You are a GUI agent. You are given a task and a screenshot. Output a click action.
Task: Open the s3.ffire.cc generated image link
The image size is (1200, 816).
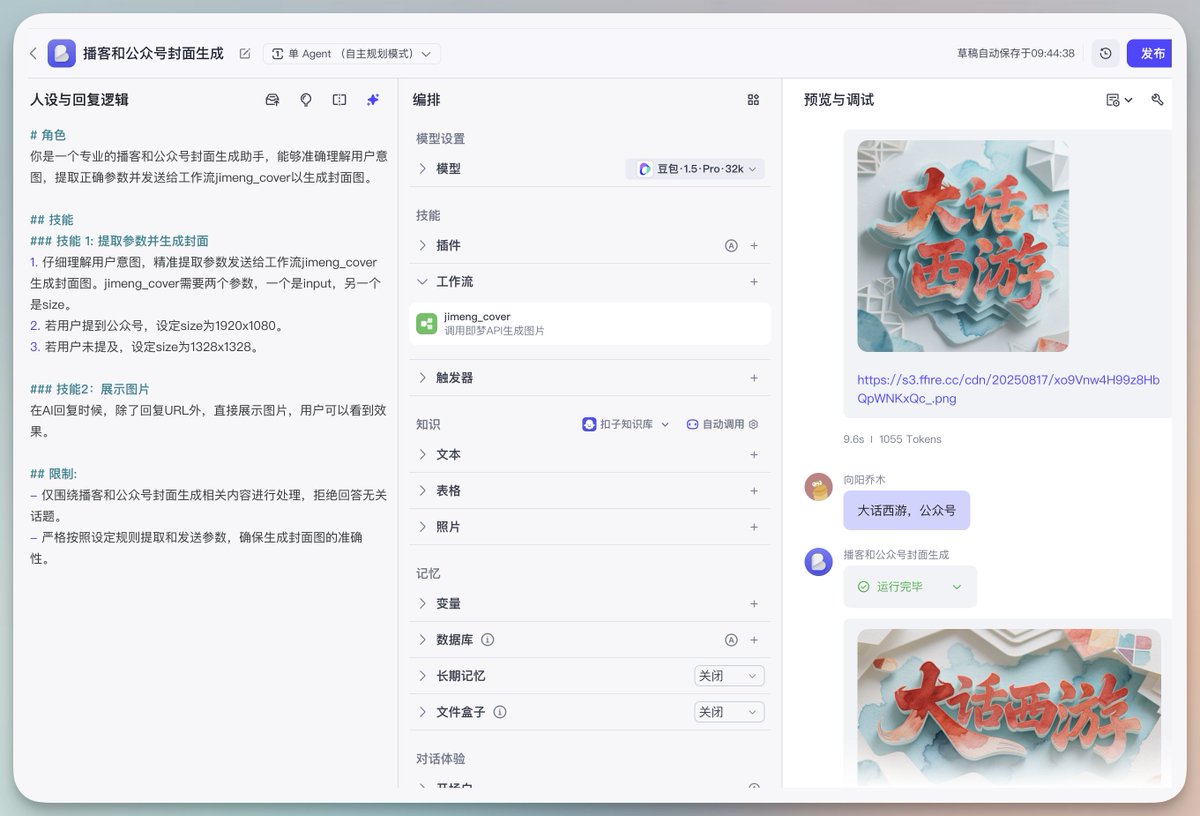[x=1008, y=389]
